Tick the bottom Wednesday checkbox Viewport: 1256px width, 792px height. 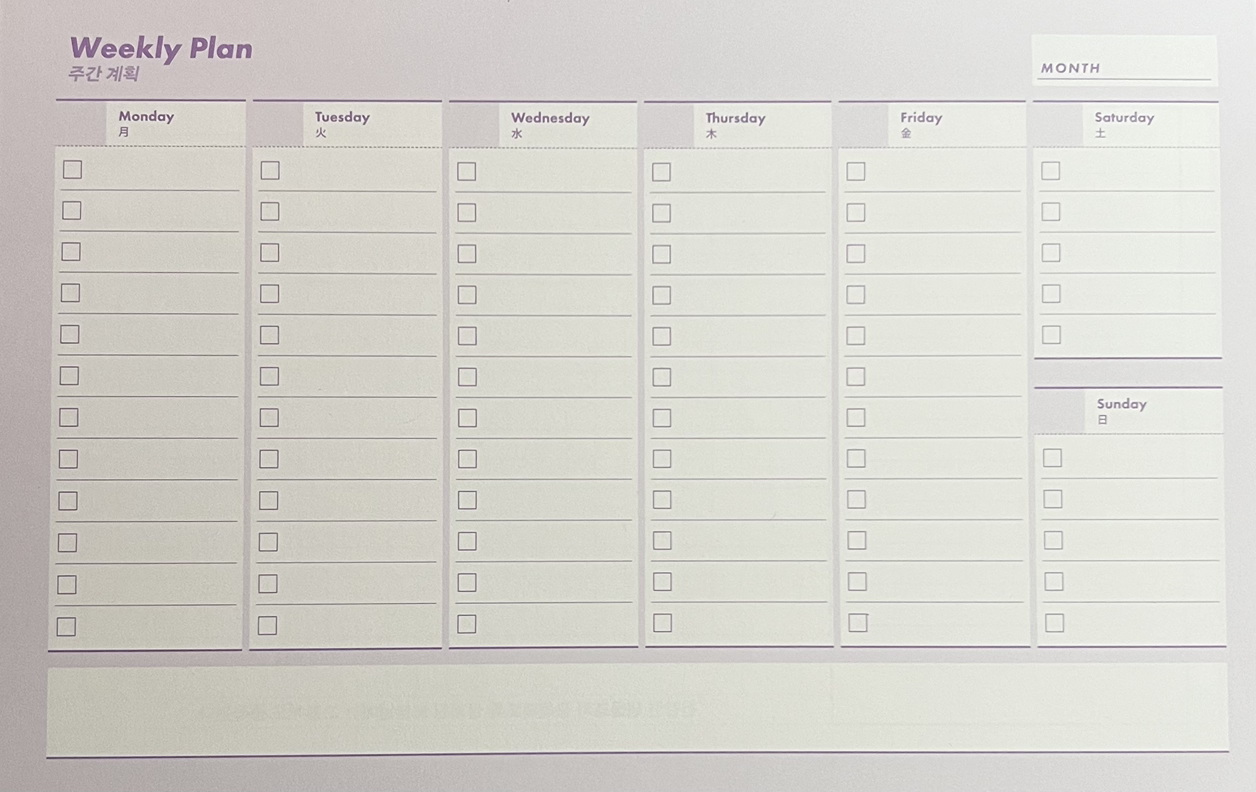(467, 624)
